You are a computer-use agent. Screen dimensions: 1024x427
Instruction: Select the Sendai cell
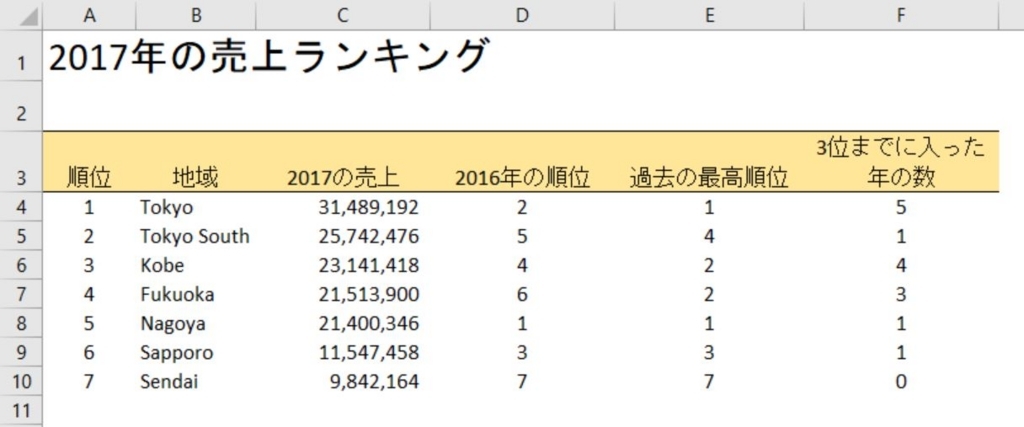196,381
